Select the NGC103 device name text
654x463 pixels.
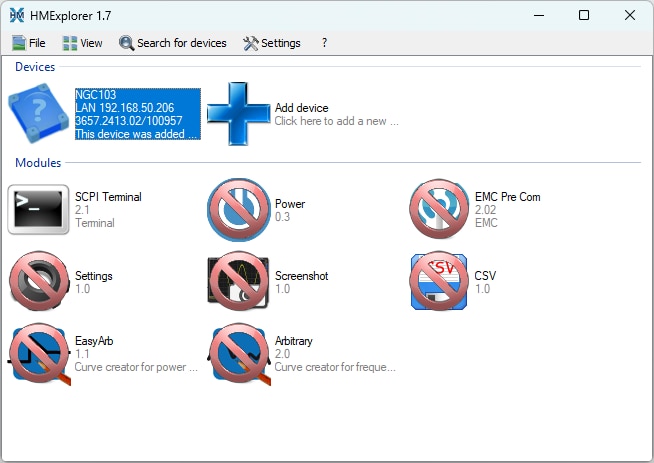[96, 95]
